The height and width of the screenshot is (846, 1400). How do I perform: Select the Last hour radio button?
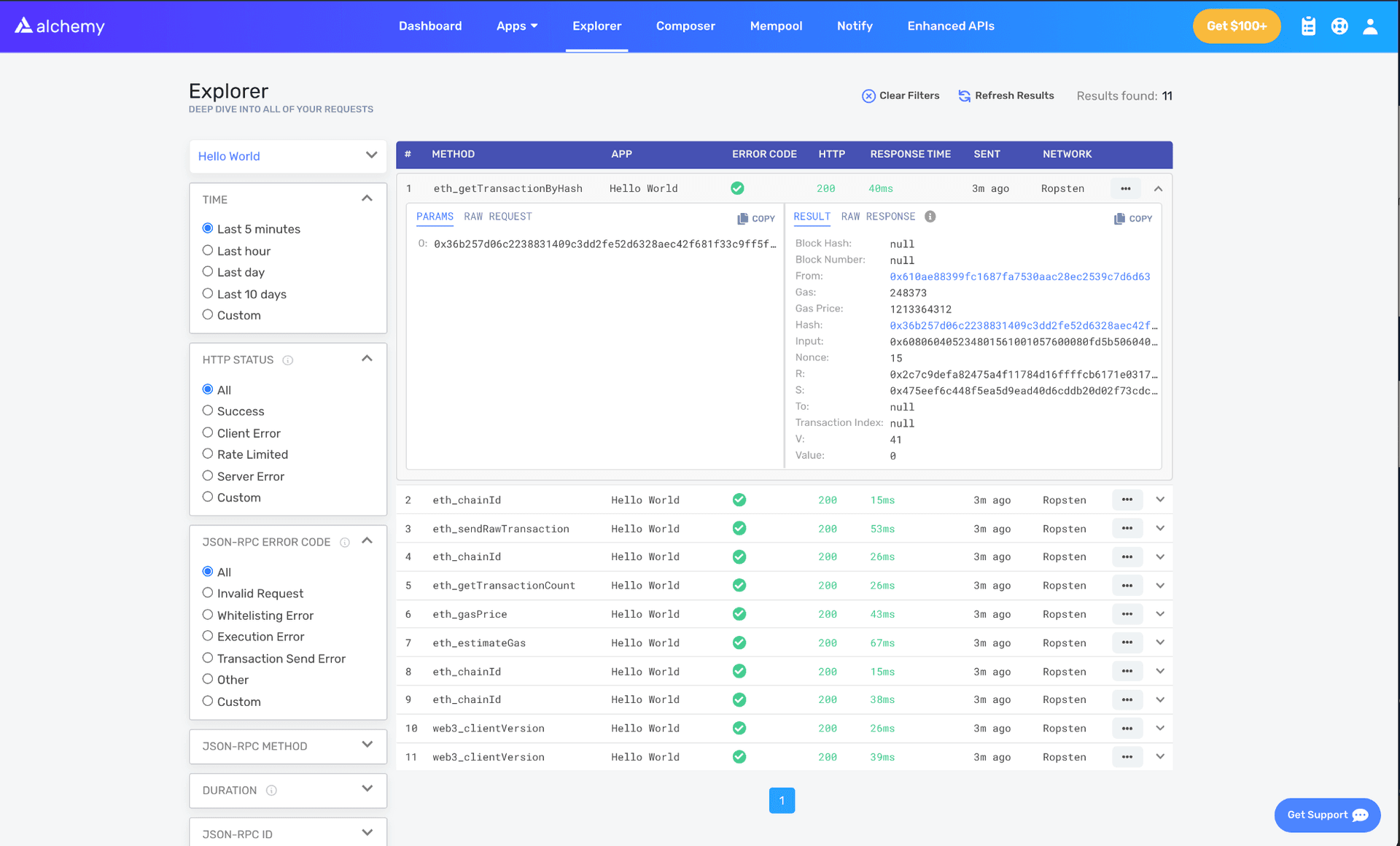point(207,250)
